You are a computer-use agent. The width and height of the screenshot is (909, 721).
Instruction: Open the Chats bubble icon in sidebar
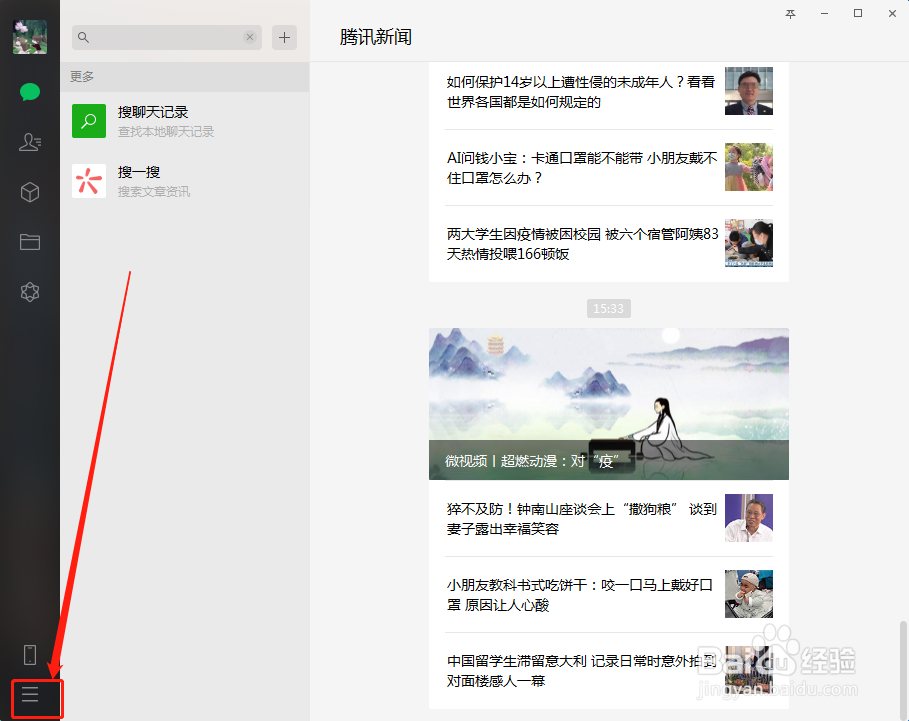coord(29,92)
